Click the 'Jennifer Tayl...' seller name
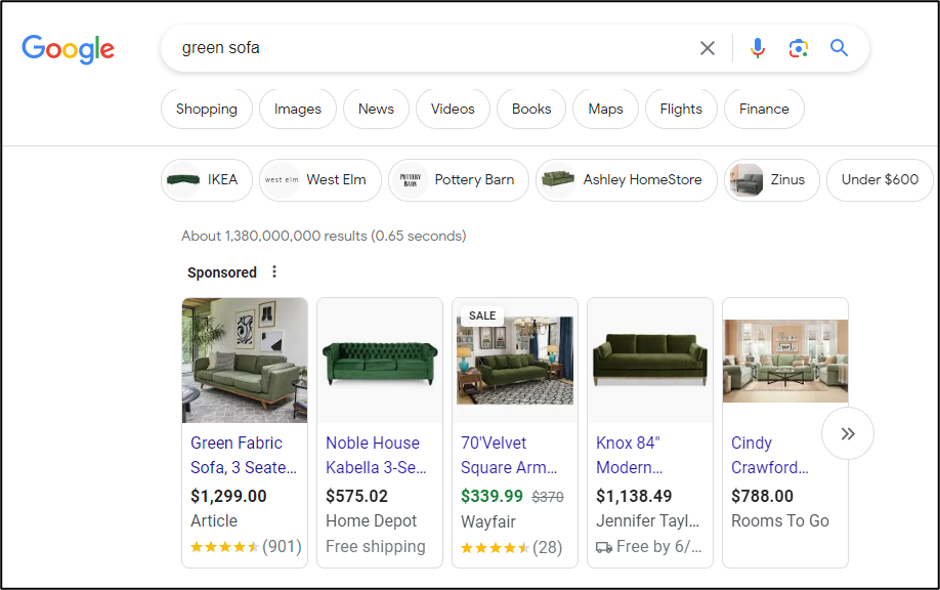Screen dimensions: 940x590 (647, 521)
